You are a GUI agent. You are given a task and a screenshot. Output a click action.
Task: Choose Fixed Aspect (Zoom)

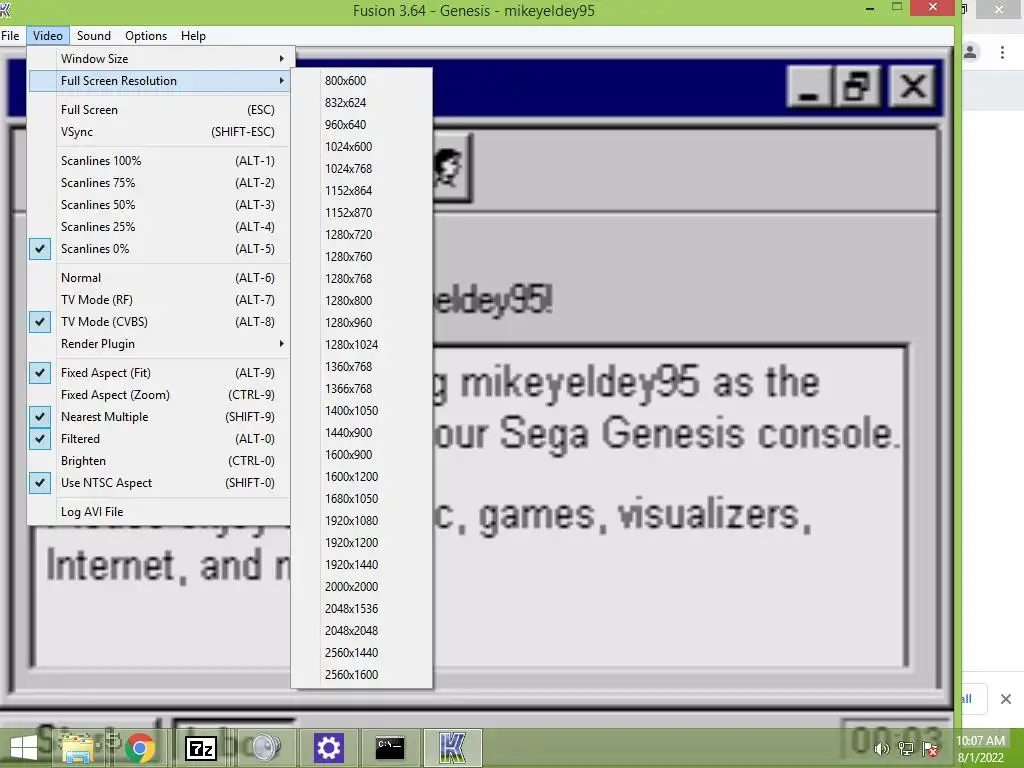159,395
